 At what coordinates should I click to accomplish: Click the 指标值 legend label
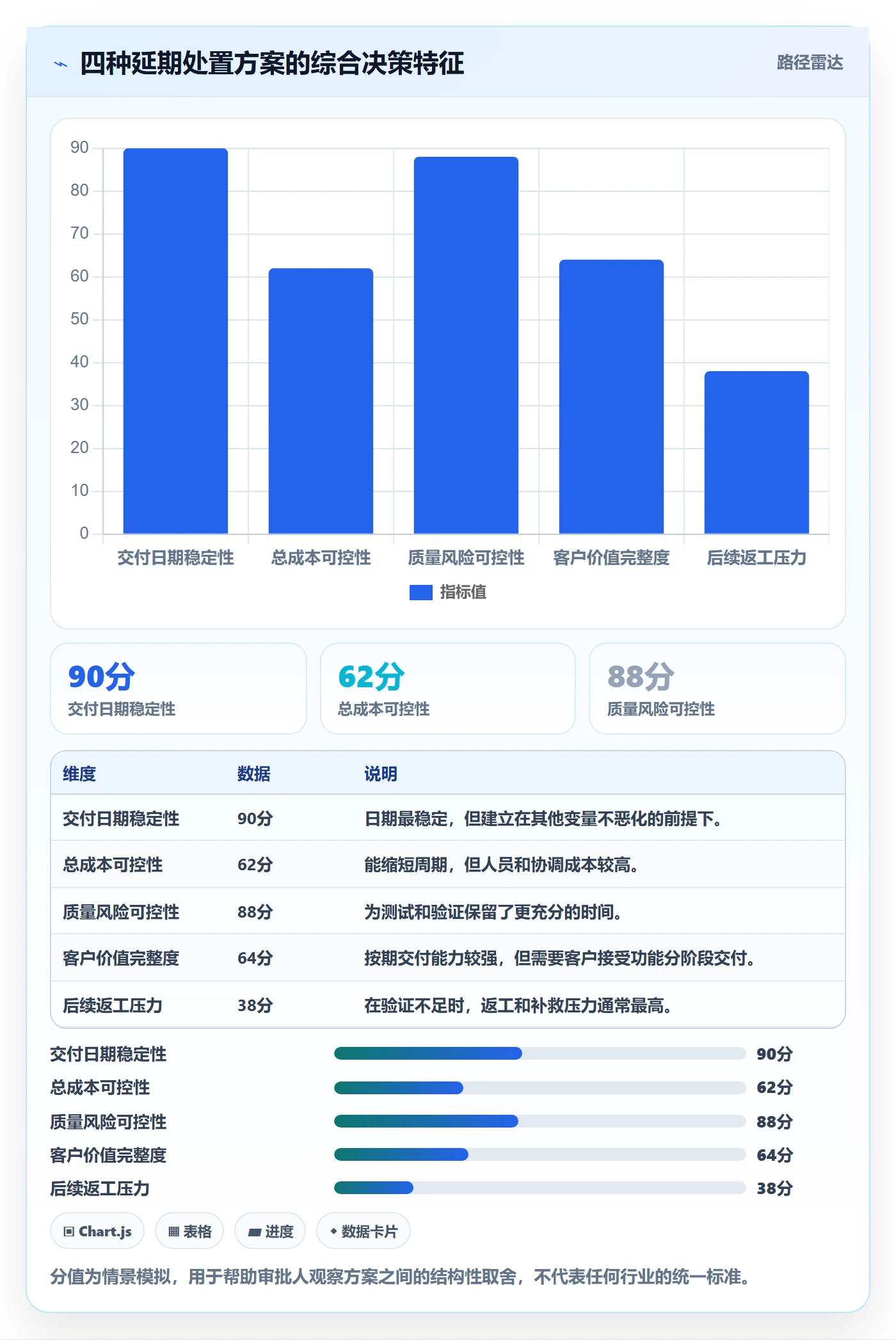tap(463, 593)
